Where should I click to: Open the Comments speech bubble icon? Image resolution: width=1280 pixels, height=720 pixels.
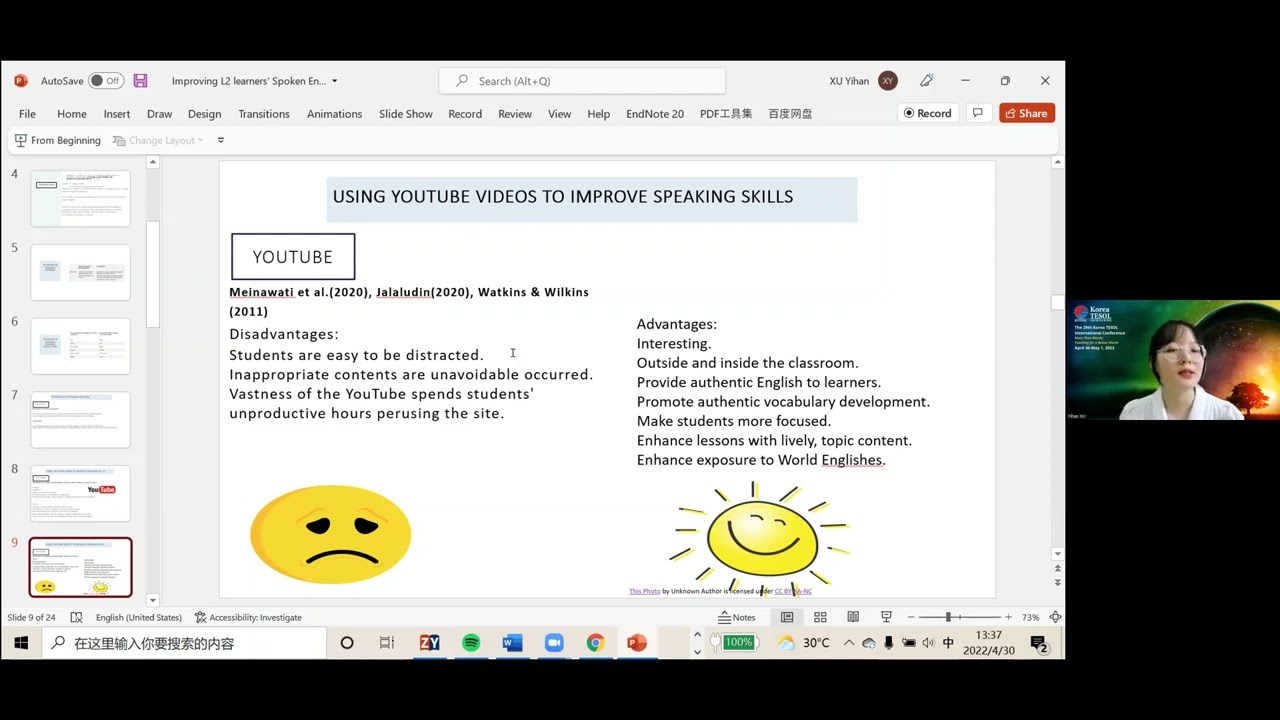tap(977, 113)
